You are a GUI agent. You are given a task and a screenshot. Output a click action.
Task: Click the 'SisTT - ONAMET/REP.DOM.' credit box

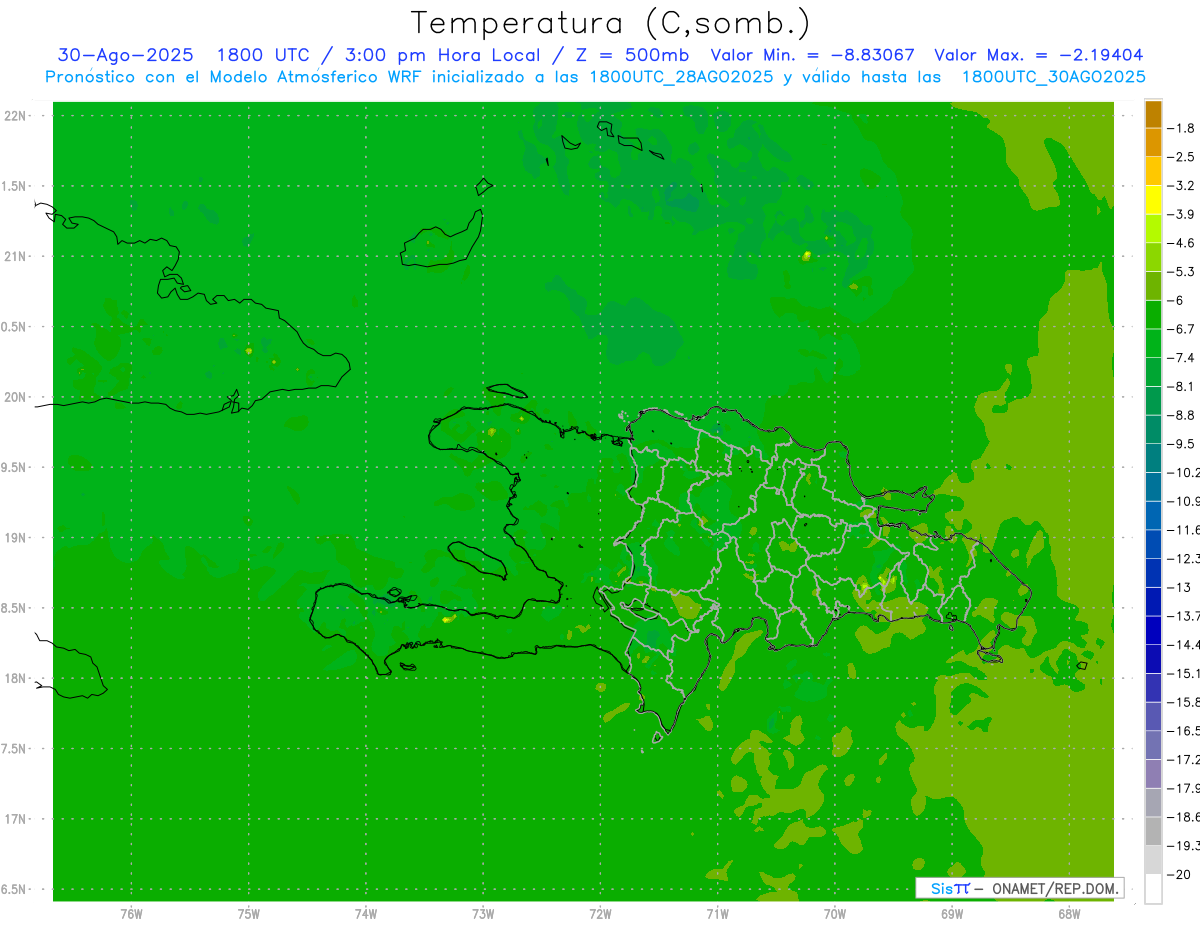[x=1019, y=888]
